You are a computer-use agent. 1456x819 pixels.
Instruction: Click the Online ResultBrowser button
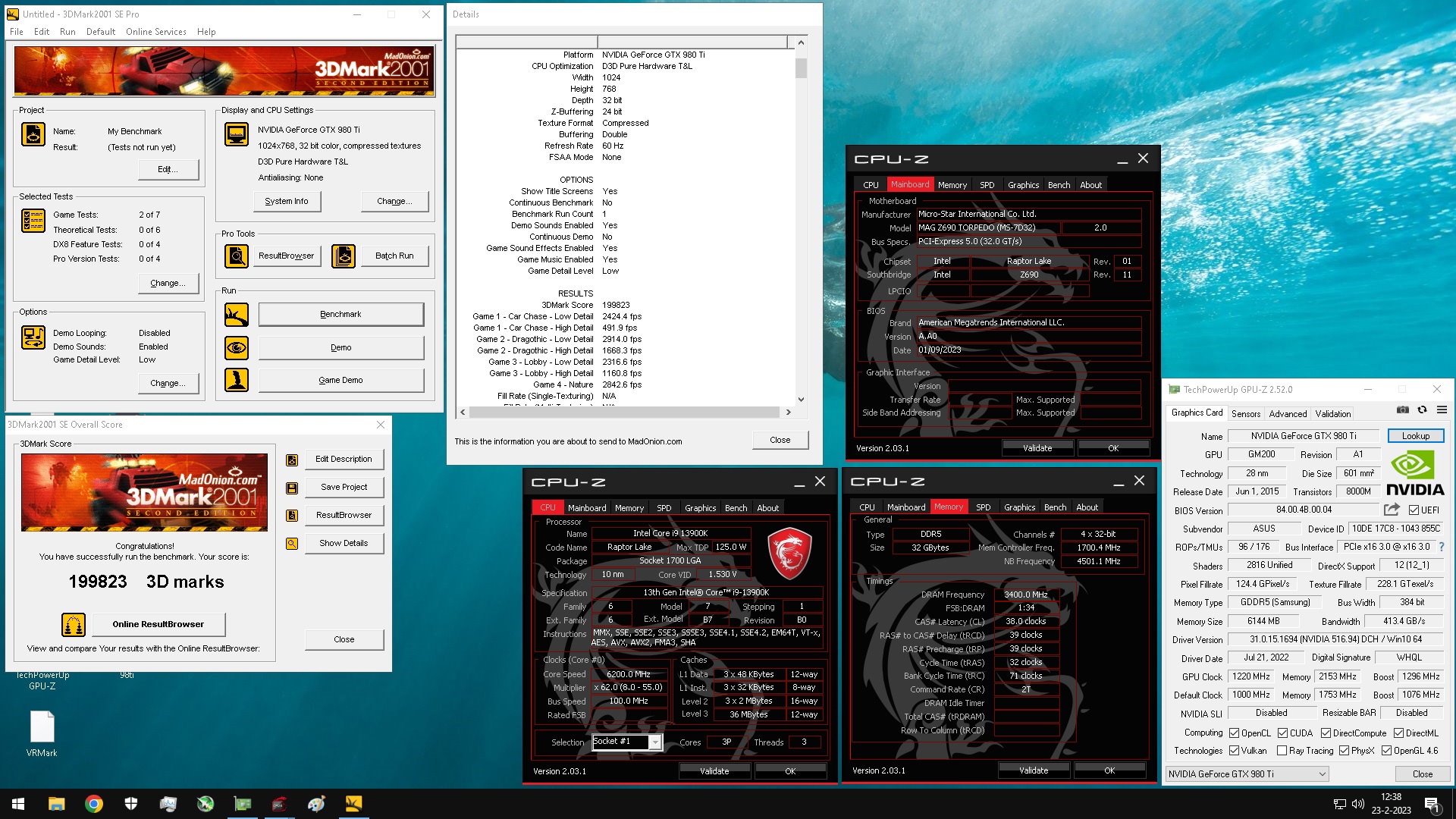(158, 625)
